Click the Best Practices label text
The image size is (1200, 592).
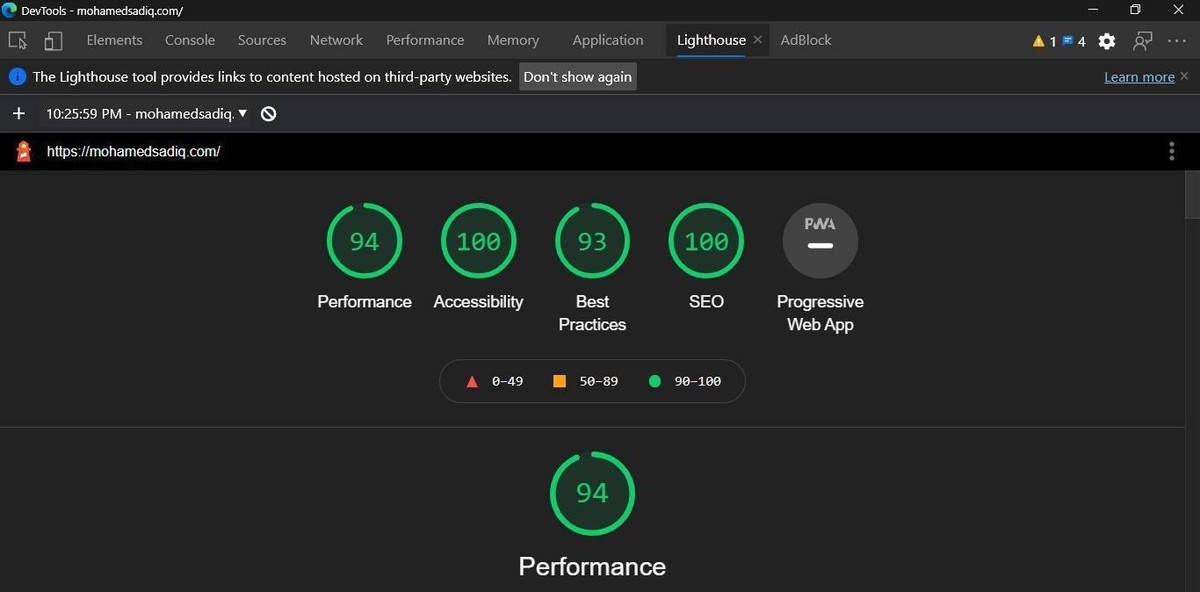[x=592, y=313]
